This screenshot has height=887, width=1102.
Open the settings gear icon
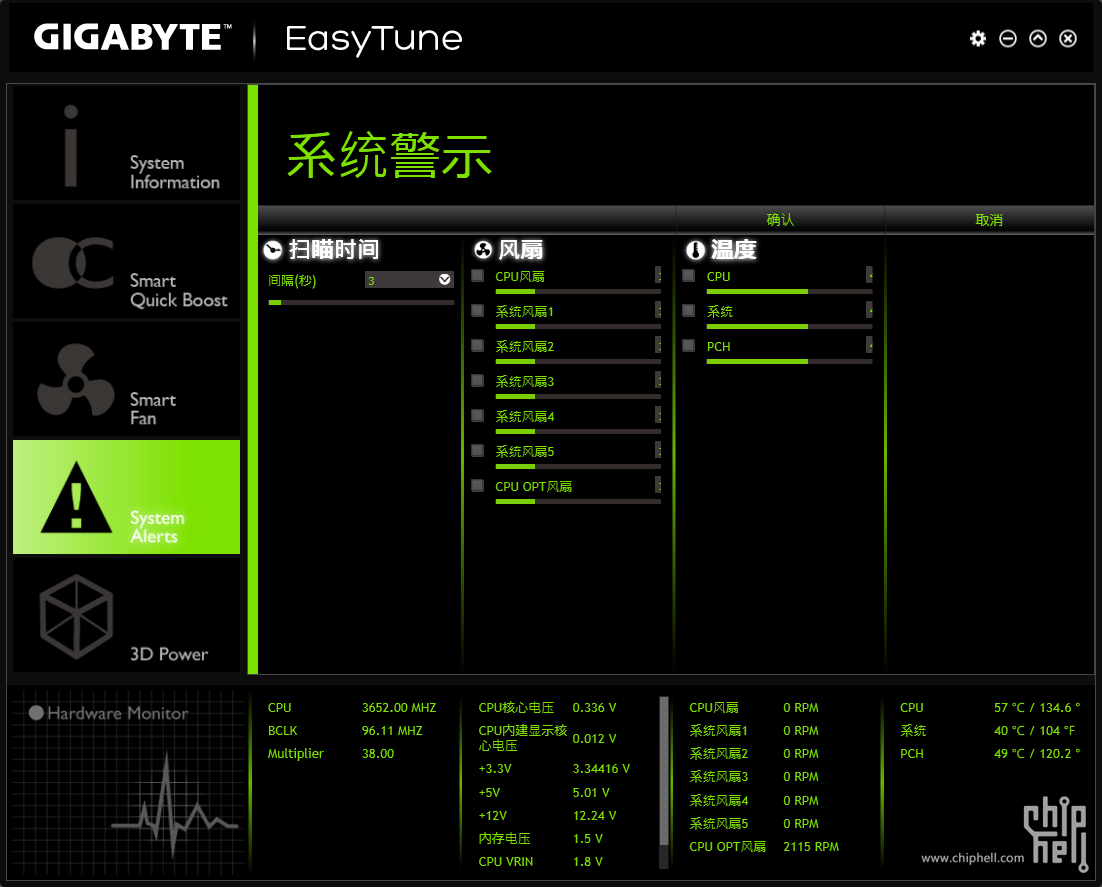coord(978,39)
